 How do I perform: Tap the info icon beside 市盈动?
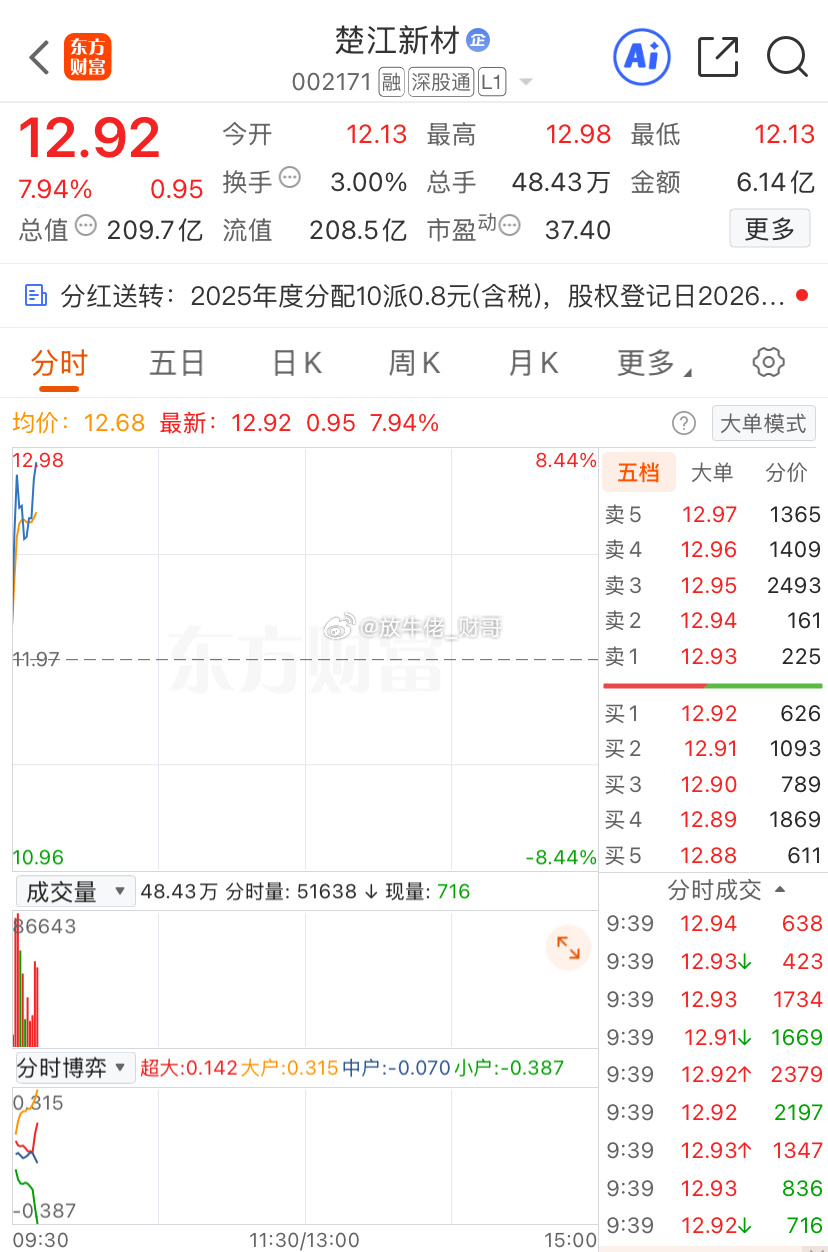click(510, 225)
